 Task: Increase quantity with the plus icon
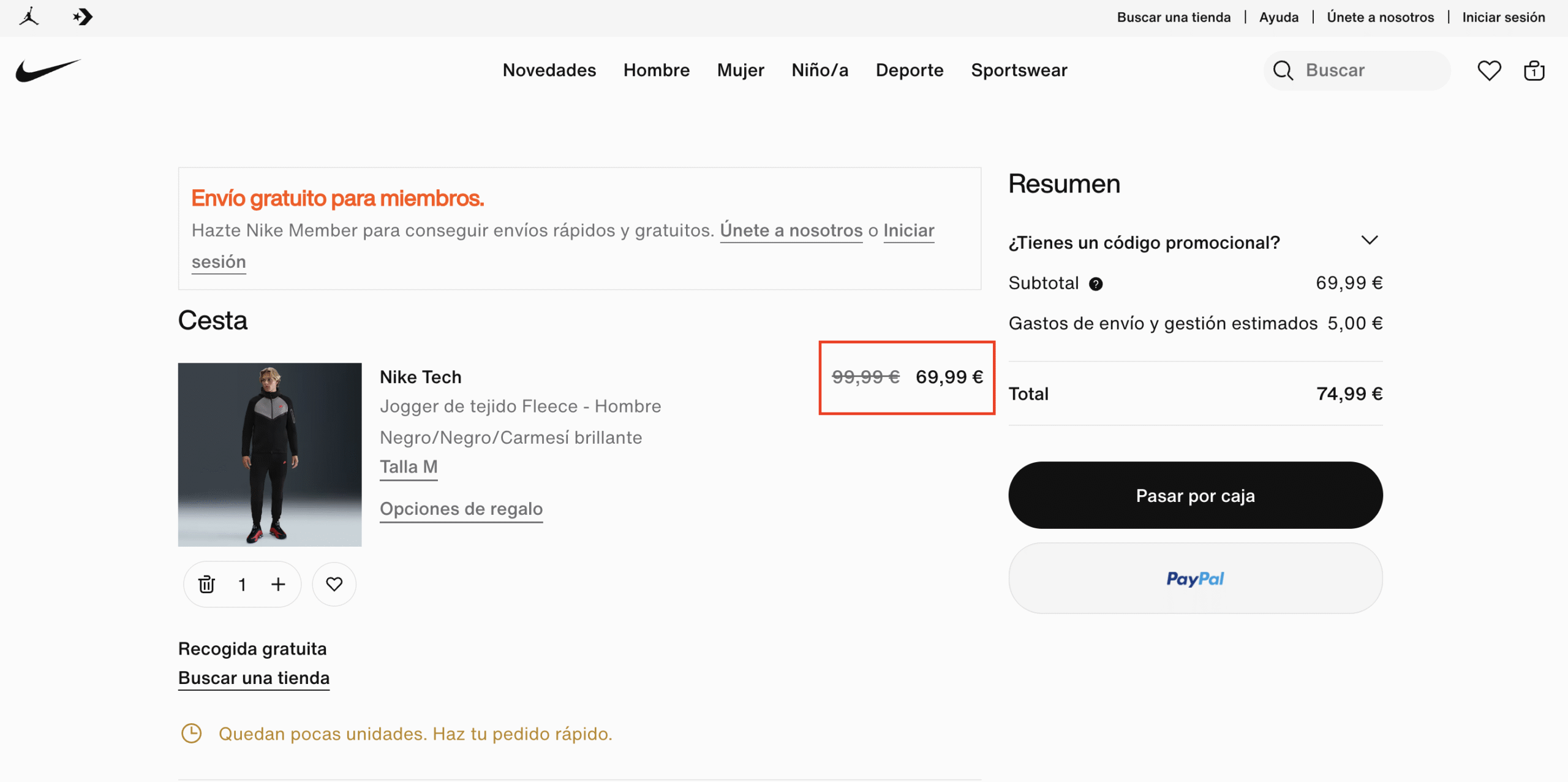coord(277,583)
